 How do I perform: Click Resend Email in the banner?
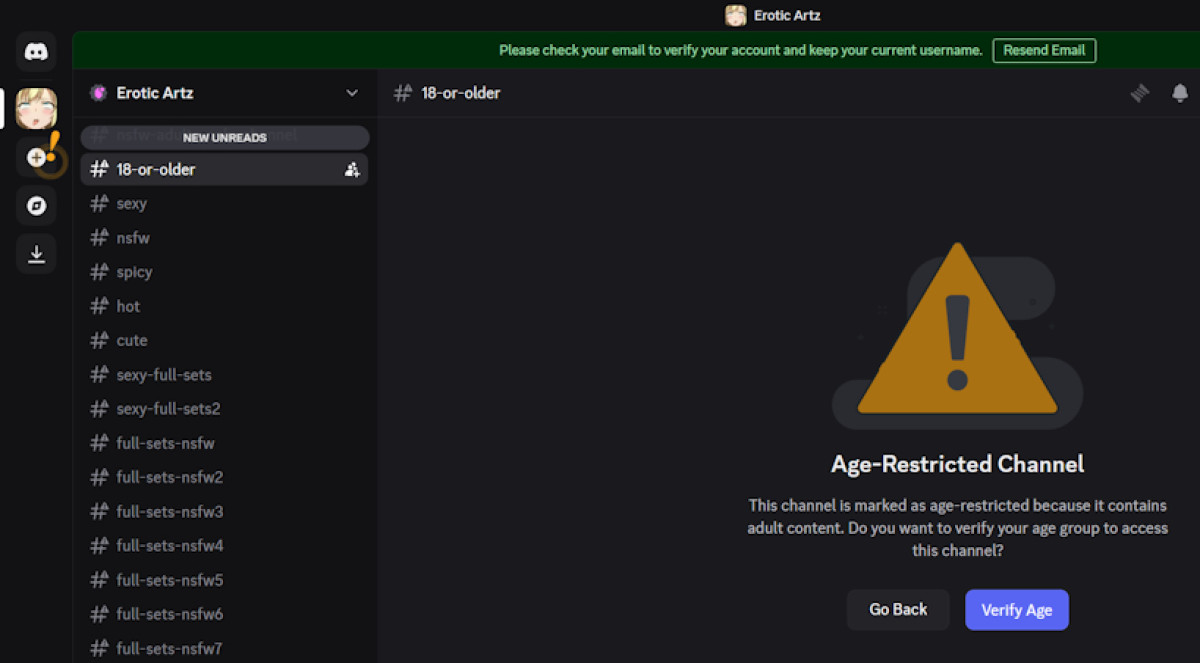pyautogui.click(x=1044, y=50)
